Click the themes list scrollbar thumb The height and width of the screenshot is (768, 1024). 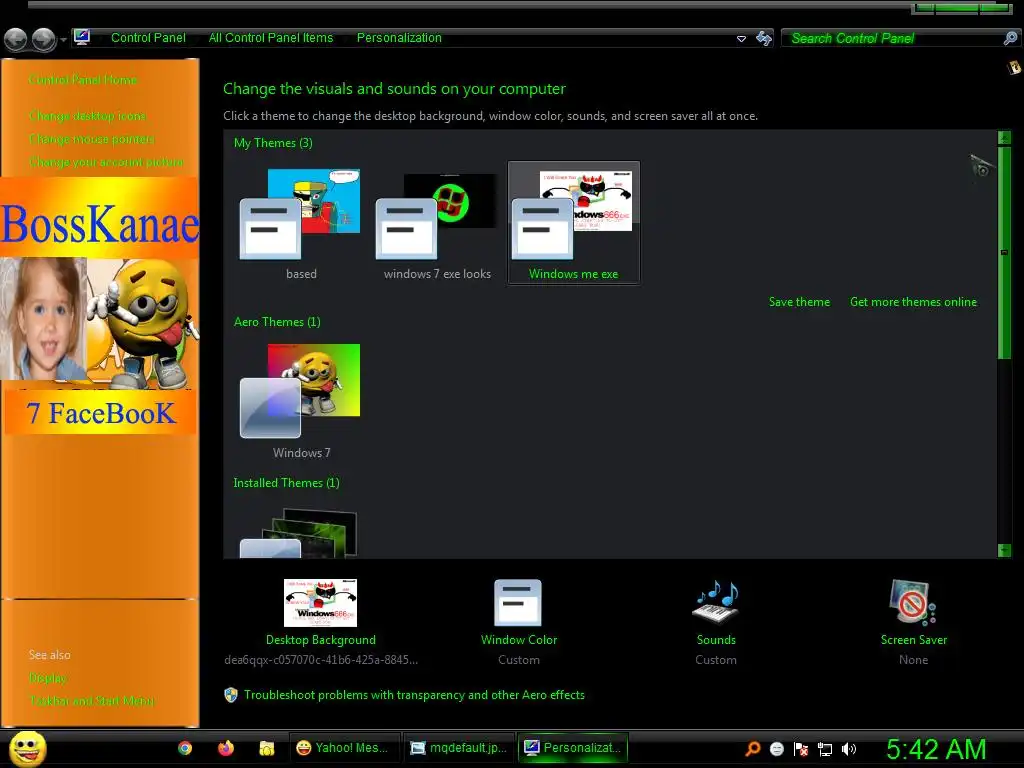(1004, 252)
